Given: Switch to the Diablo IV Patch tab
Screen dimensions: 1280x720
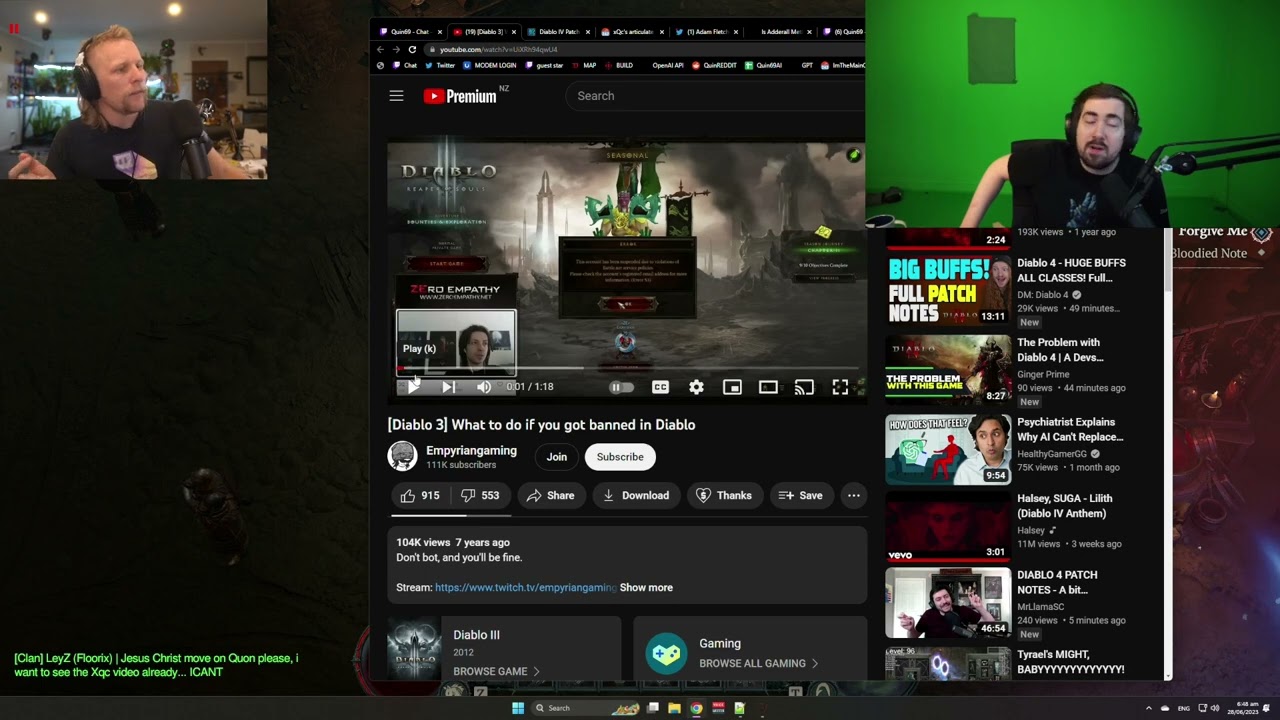Looking at the screenshot, I should click(558, 32).
